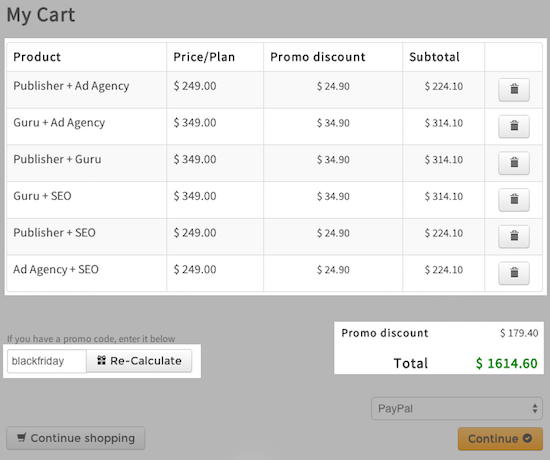Select the Publisher + Ad Agency product name
The image size is (550, 460).
[x=71, y=86]
